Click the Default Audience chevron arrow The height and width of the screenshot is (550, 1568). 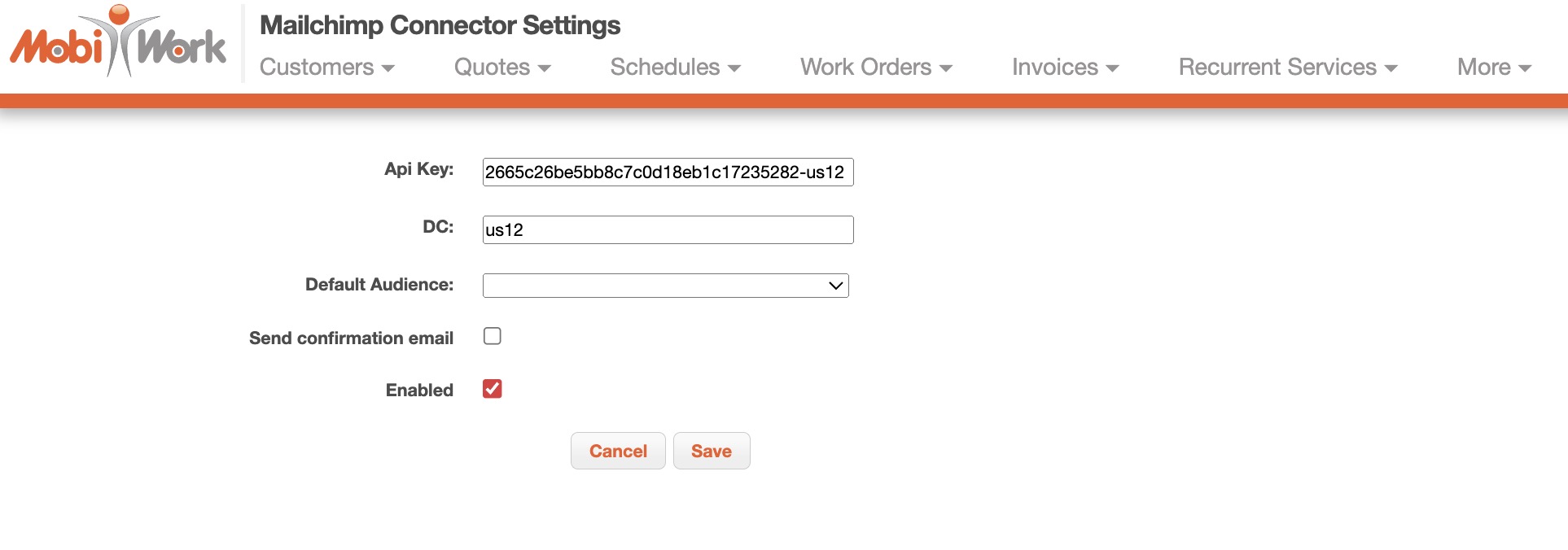tap(835, 286)
